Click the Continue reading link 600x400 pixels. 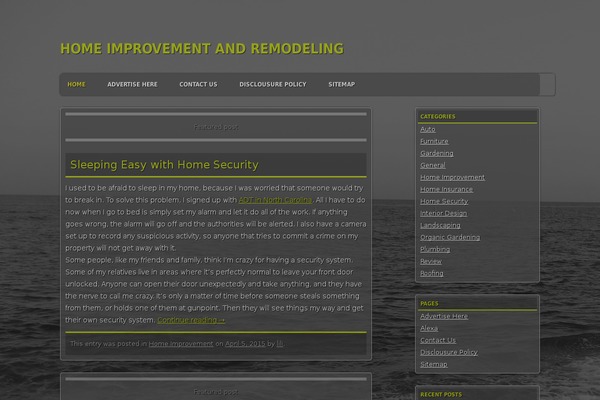[x=191, y=320]
